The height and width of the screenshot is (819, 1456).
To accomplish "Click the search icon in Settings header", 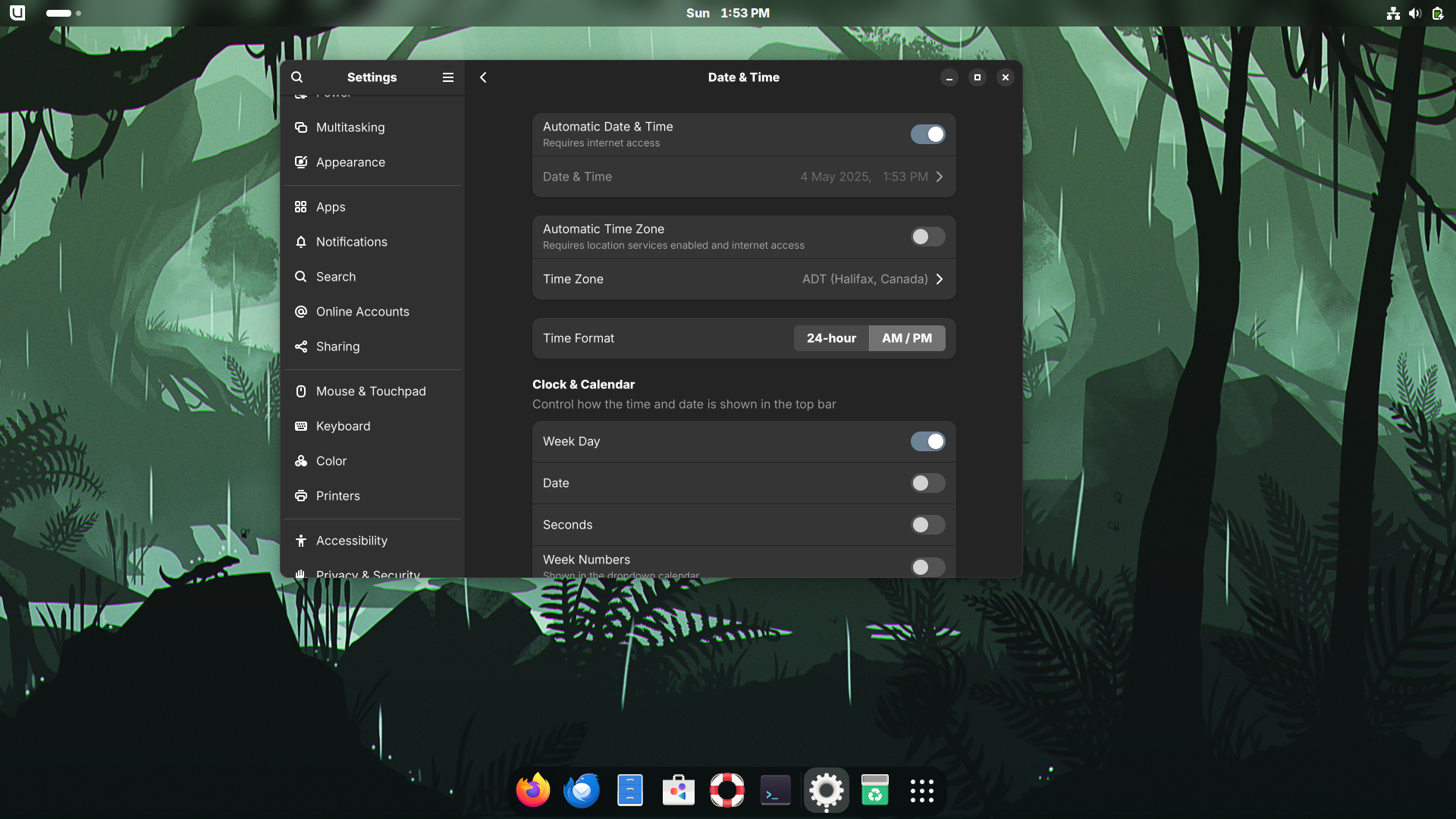I will click(x=297, y=77).
